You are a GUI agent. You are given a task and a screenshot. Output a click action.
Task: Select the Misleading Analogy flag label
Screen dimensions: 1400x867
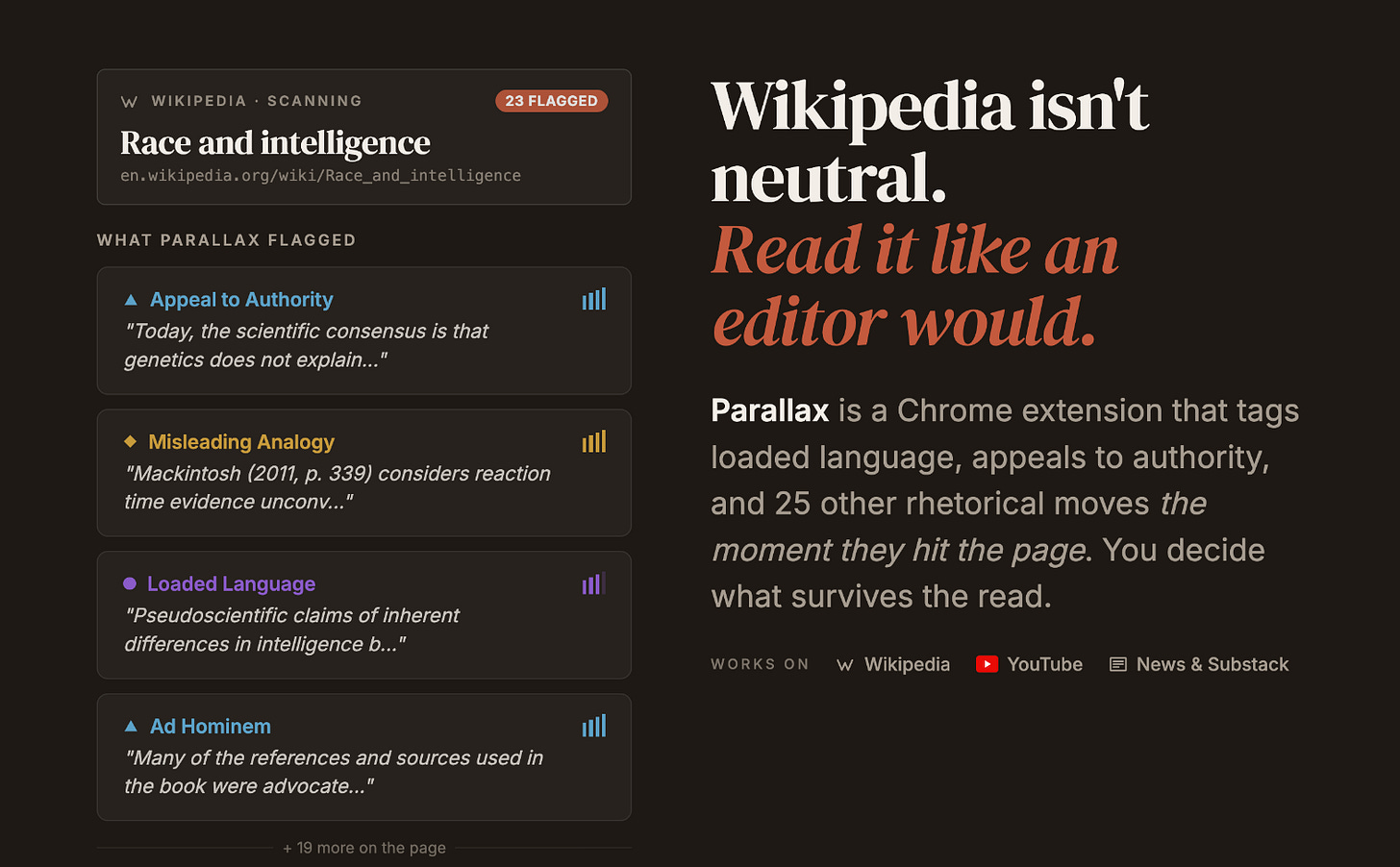(x=241, y=442)
